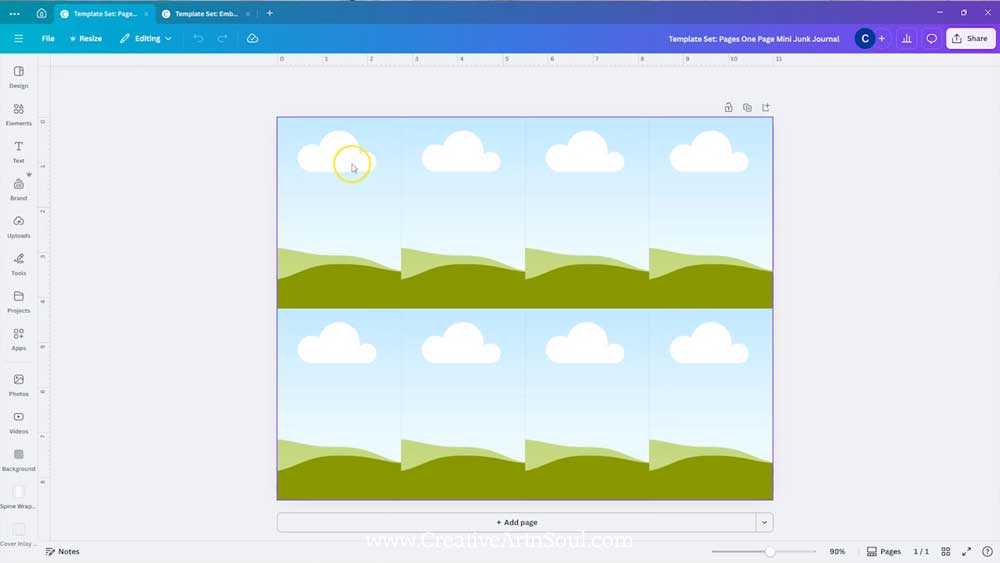This screenshot has height=563, width=1000.
Task: Click the Share button
Action: pyautogui.click(x=970, y=38)
